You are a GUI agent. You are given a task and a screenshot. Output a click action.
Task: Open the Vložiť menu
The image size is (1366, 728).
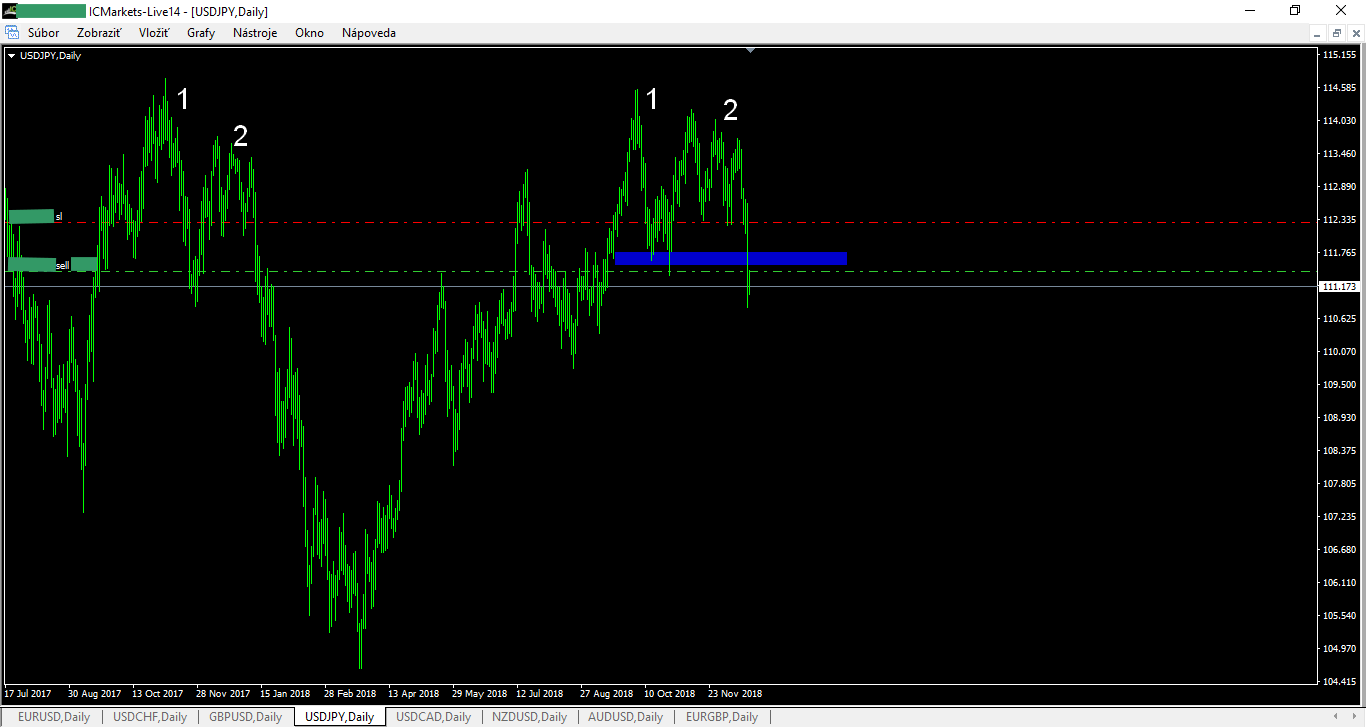tap(154, 33)
